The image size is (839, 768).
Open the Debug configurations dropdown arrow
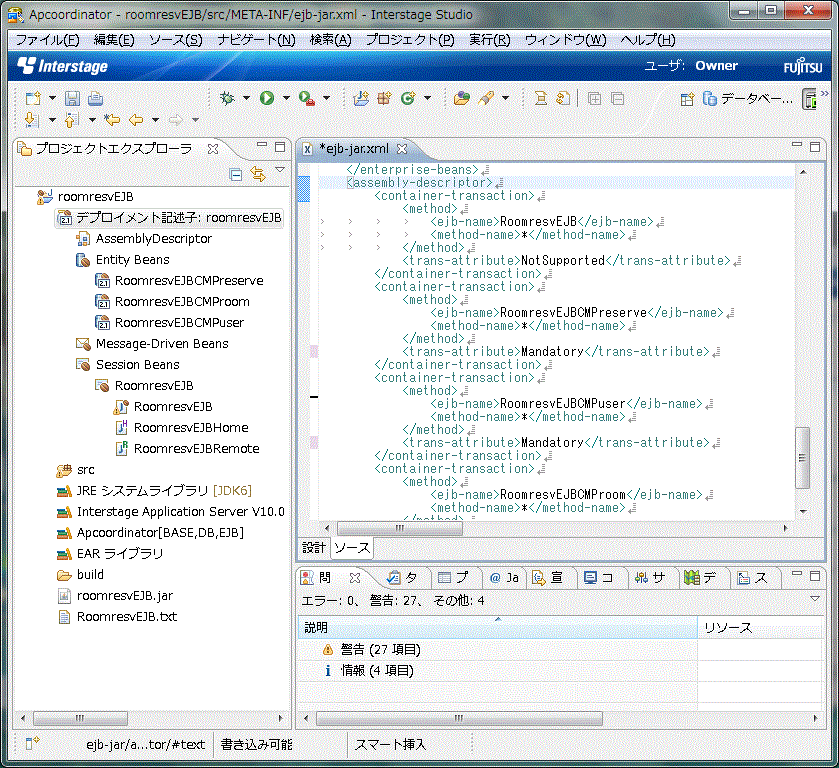246,98
